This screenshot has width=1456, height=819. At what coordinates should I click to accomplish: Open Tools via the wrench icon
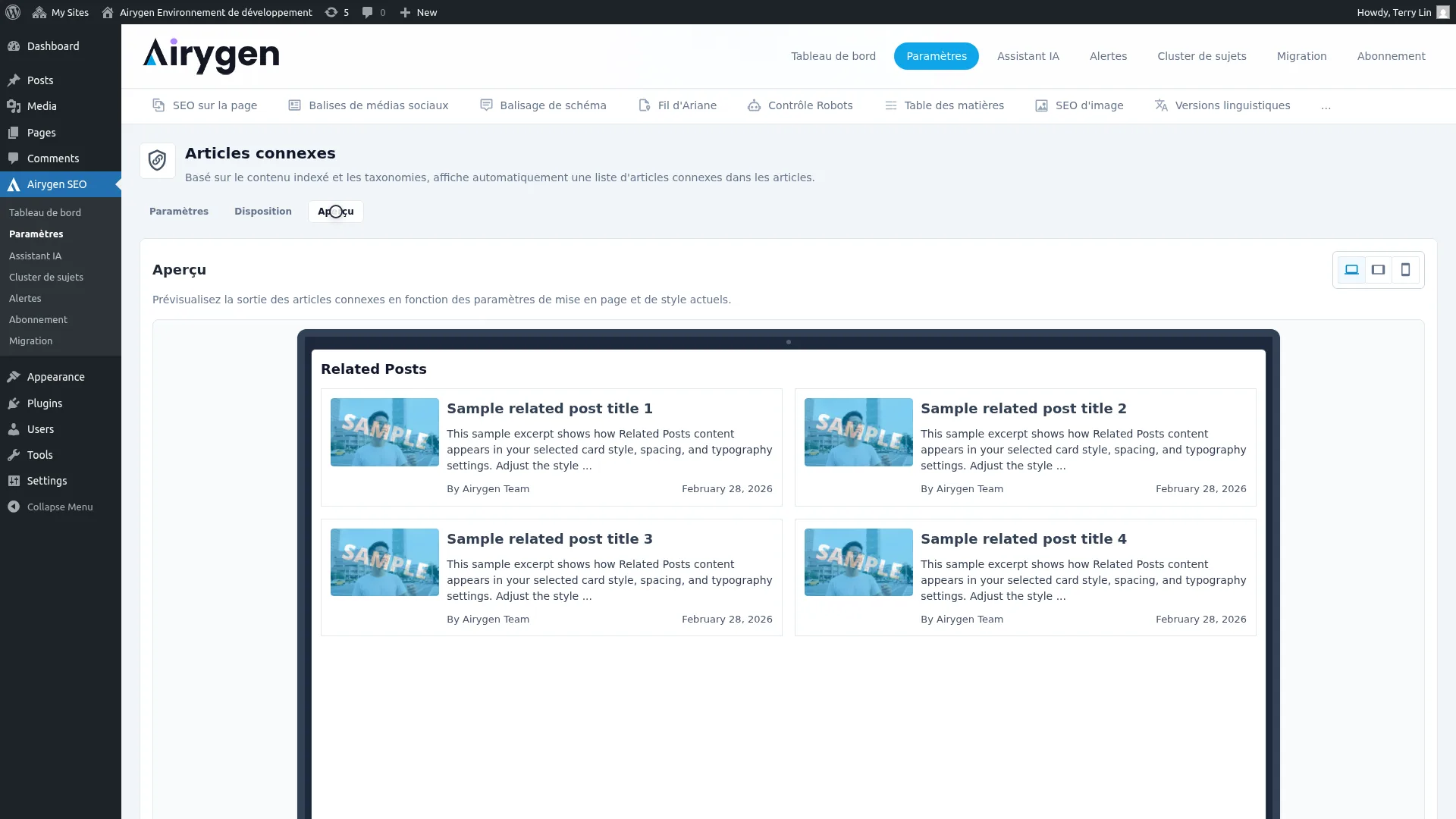[14, 455]
